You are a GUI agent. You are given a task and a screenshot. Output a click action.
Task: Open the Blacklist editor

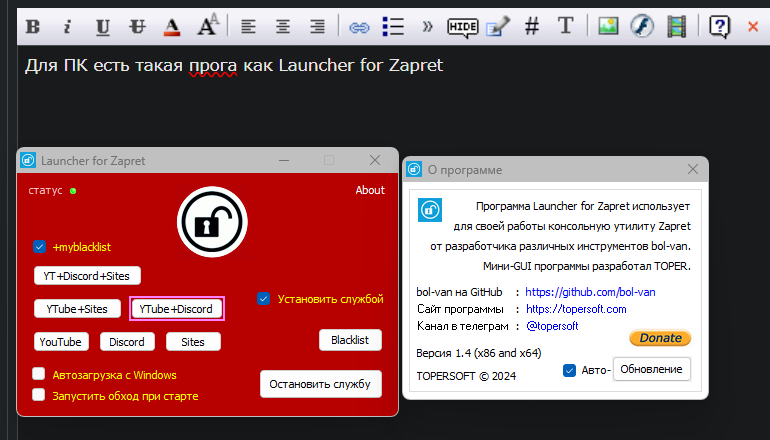click(x=350, y=340)
